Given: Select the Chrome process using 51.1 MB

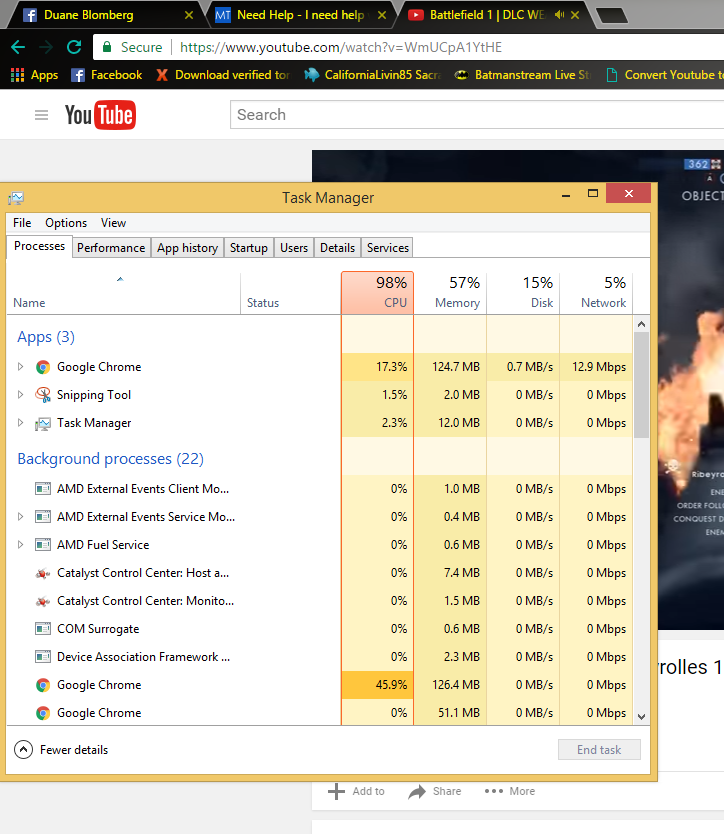Looking at the screenshot, I should (x=320, y=713).
